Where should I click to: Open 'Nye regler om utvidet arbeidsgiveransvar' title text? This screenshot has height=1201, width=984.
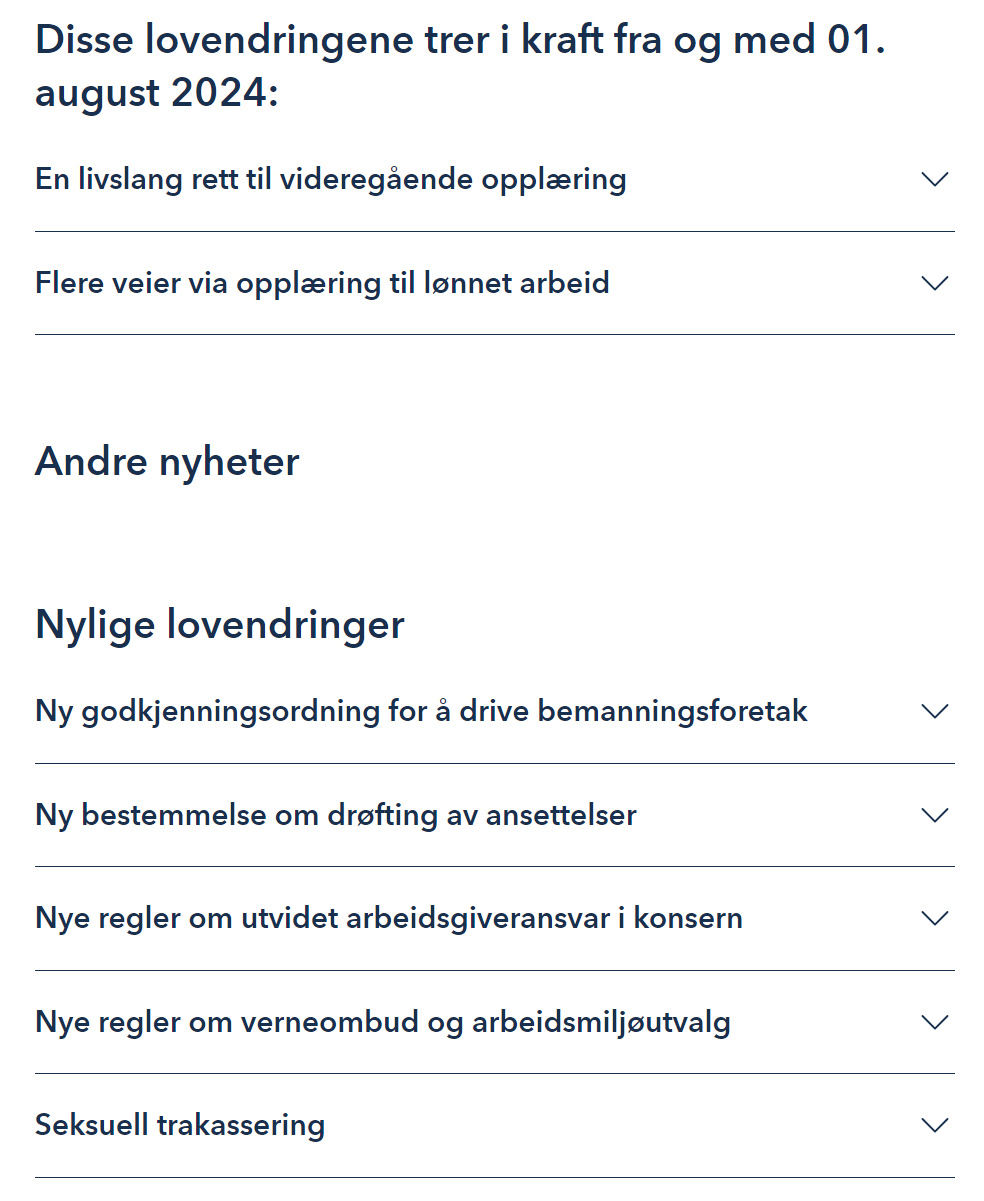point(389,918)
